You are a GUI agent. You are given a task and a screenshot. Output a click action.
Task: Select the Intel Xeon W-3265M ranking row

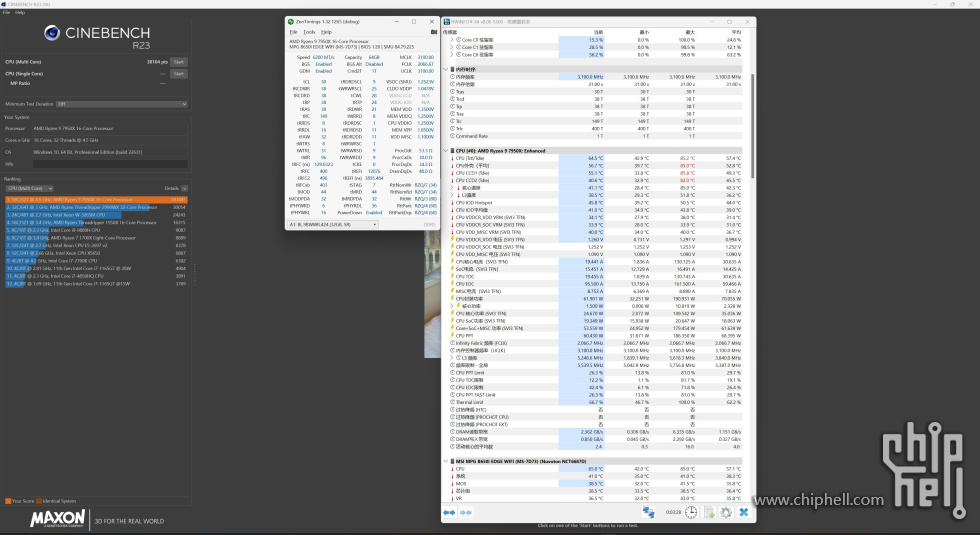point(96,215)
